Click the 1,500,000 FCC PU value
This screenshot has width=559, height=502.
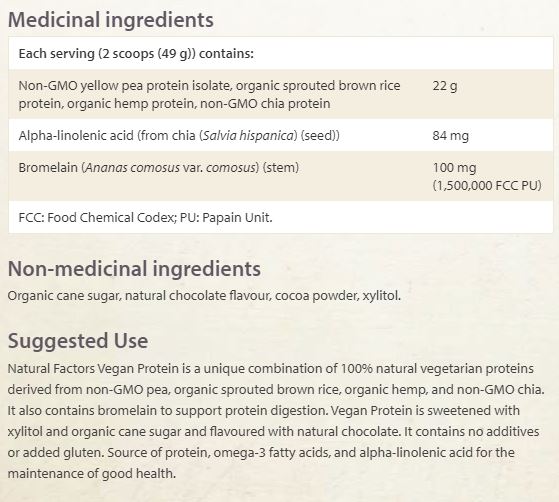(x=487, y=185)
